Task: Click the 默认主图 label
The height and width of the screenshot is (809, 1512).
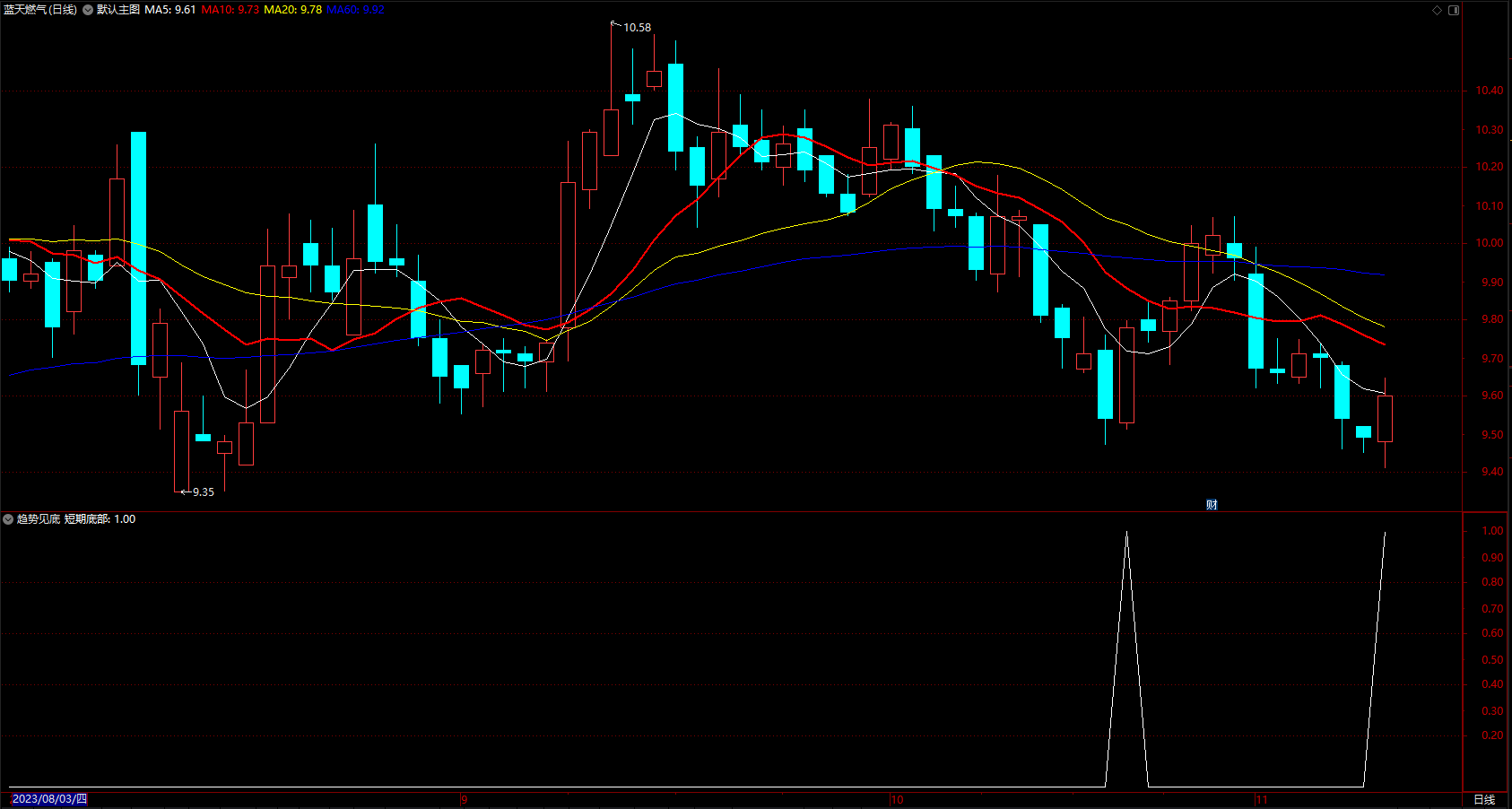Action: click(118, 10)
